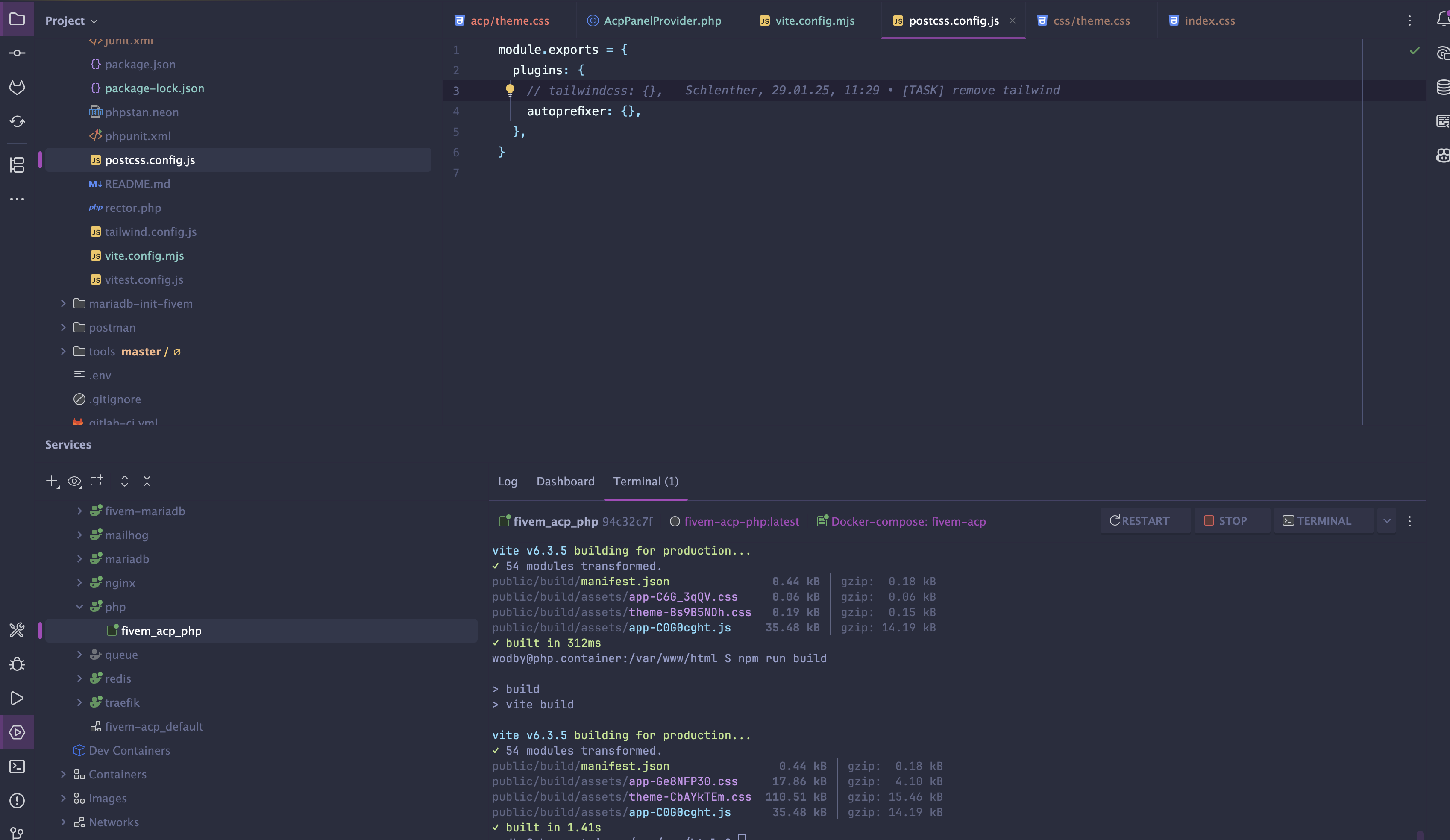
Task: Close the postcss.config.js tab
Action: [x=1012, y=21]
